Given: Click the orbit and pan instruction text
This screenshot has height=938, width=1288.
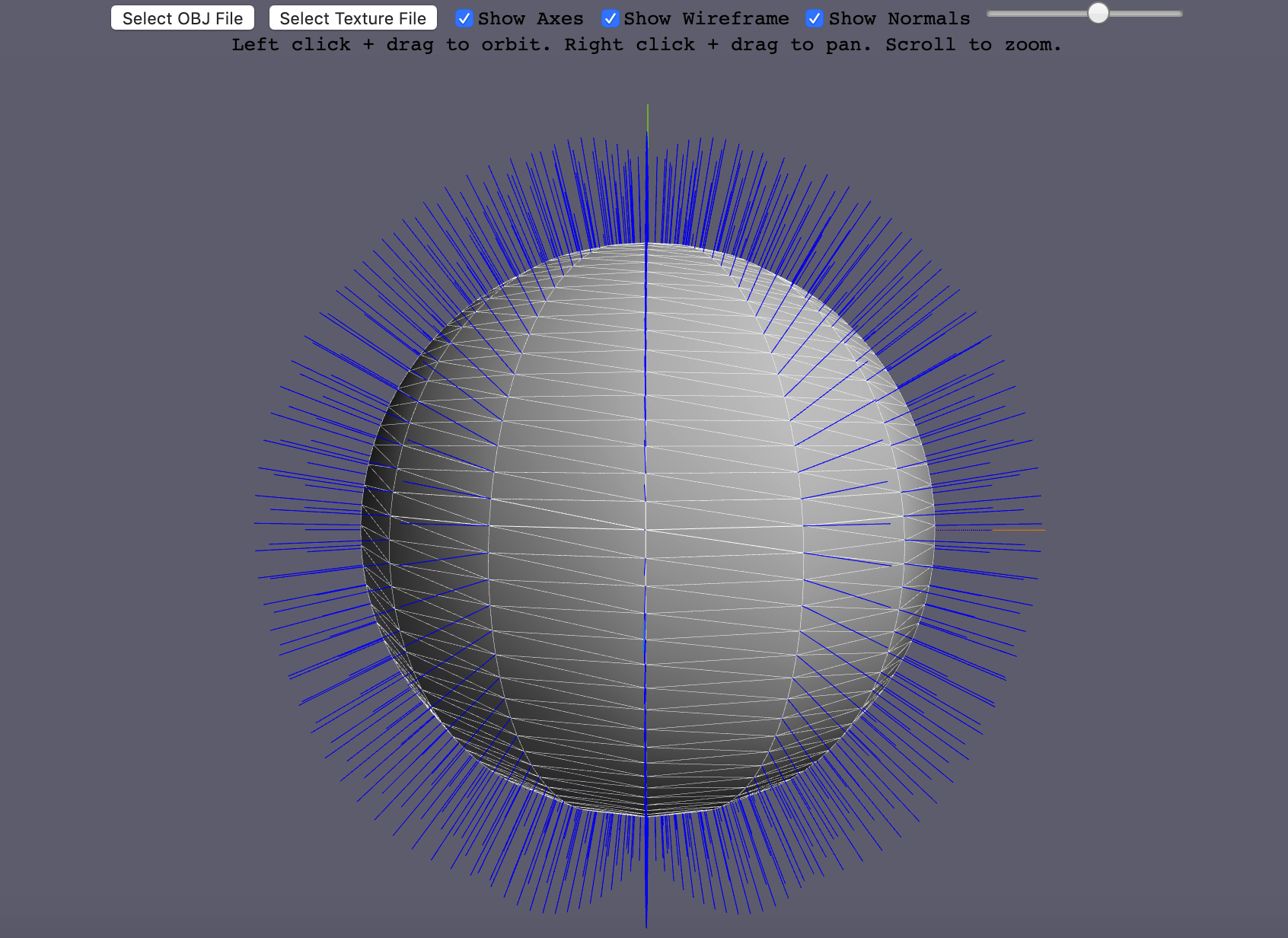Looking at the screenshot, I should (x=646, y=45).
